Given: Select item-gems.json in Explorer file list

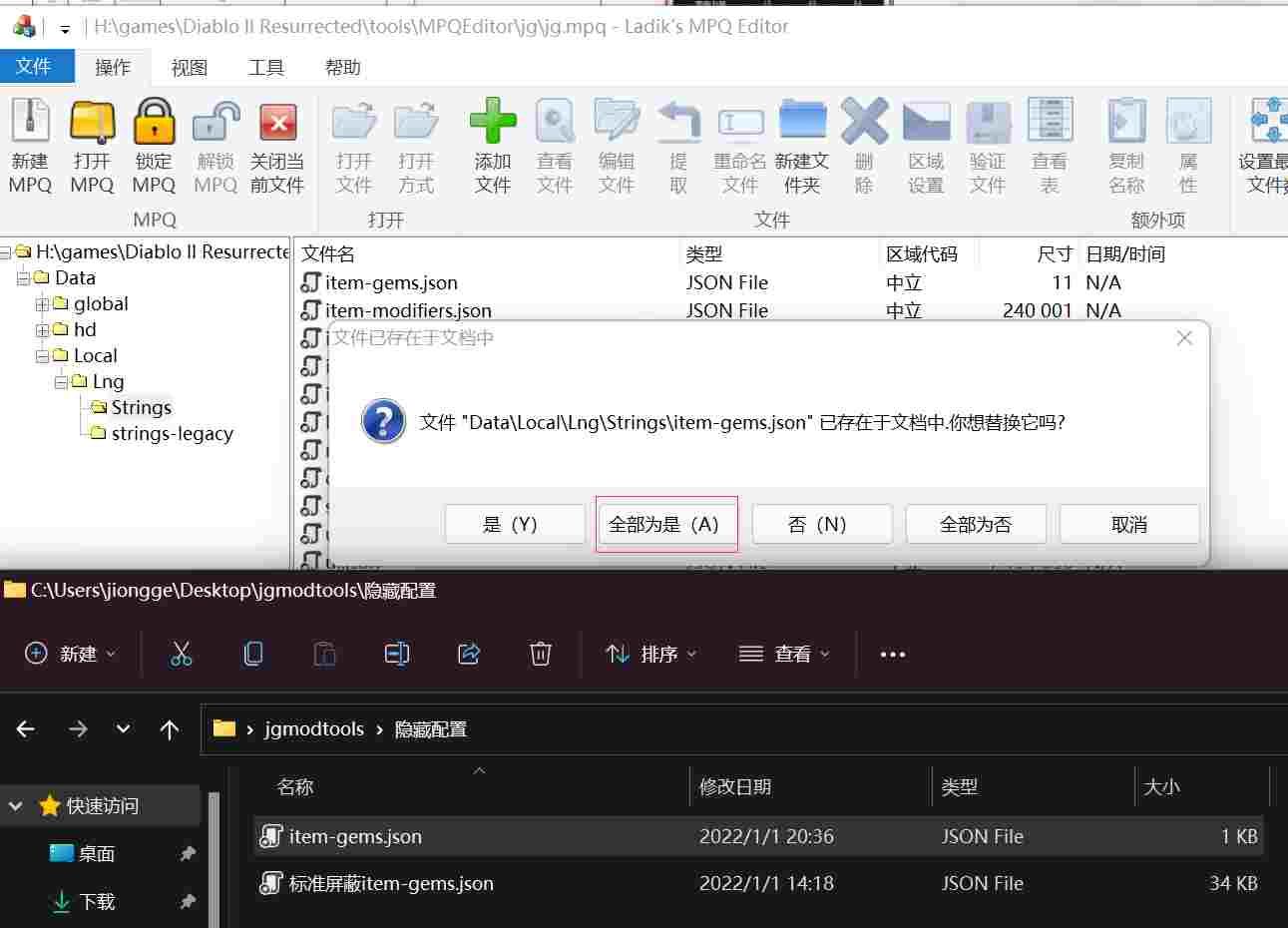Looking at the screenshot, I should tap(758, 836).
